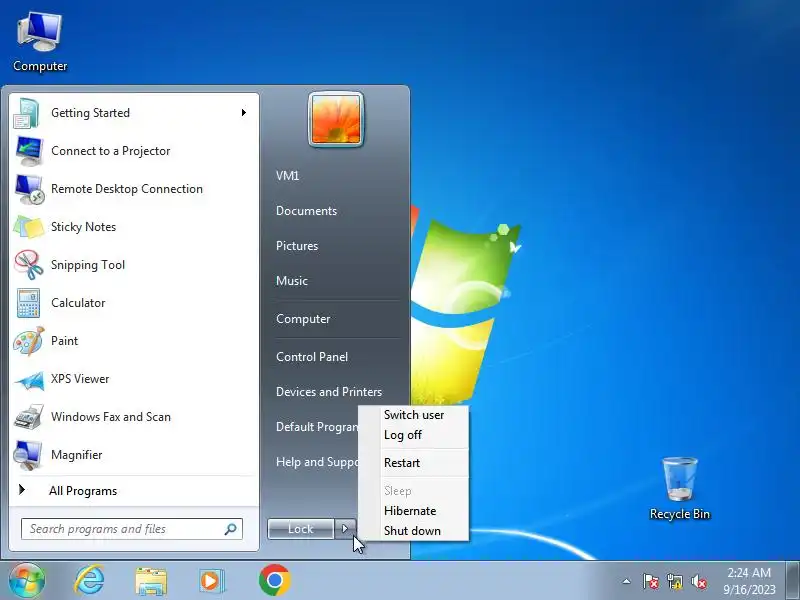Open Music from the Start menu
This screenshot has height=600, width=800.
292,281
